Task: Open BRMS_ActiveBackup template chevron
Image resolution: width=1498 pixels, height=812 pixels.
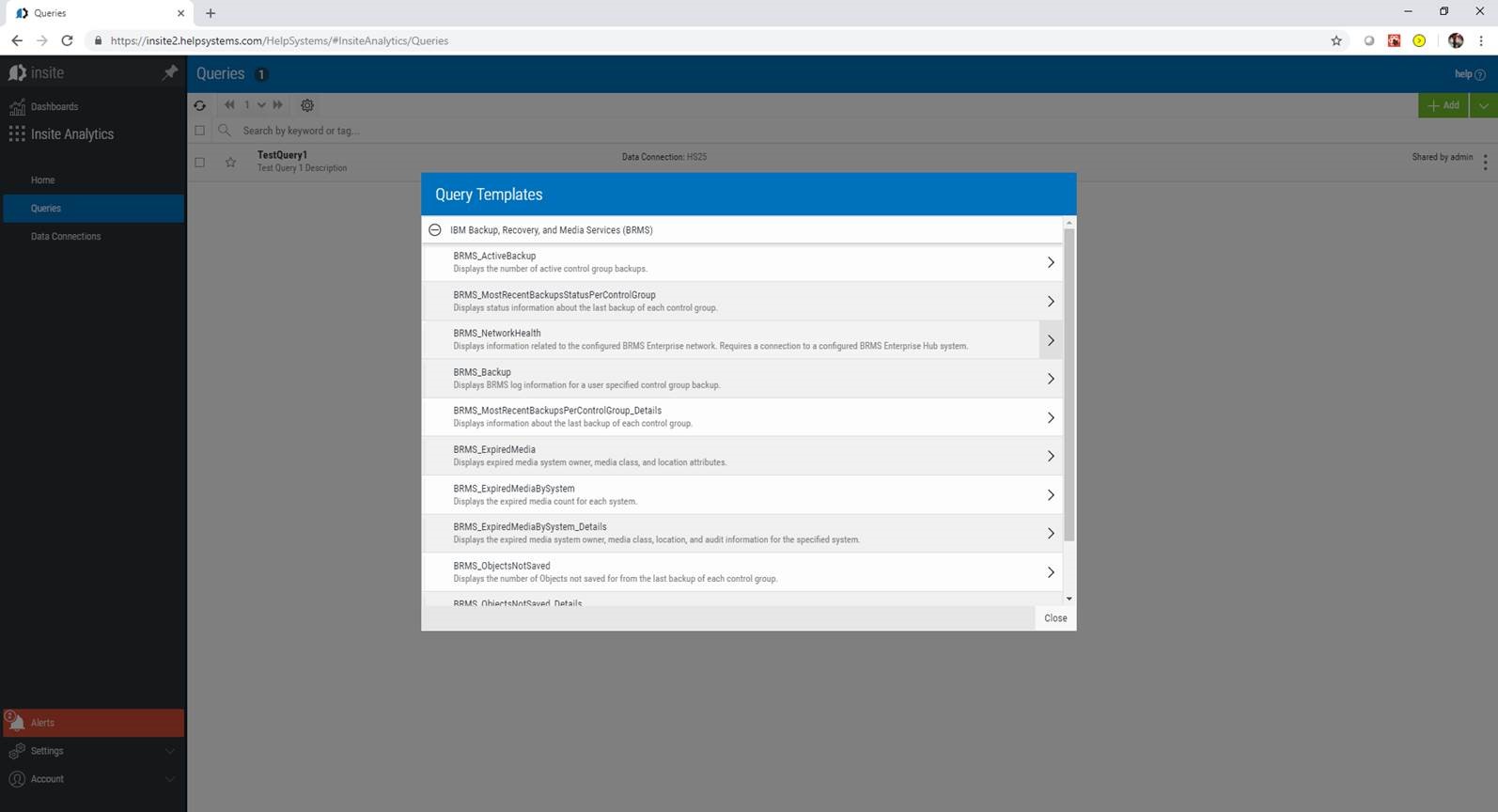Action: (1051, 262)
